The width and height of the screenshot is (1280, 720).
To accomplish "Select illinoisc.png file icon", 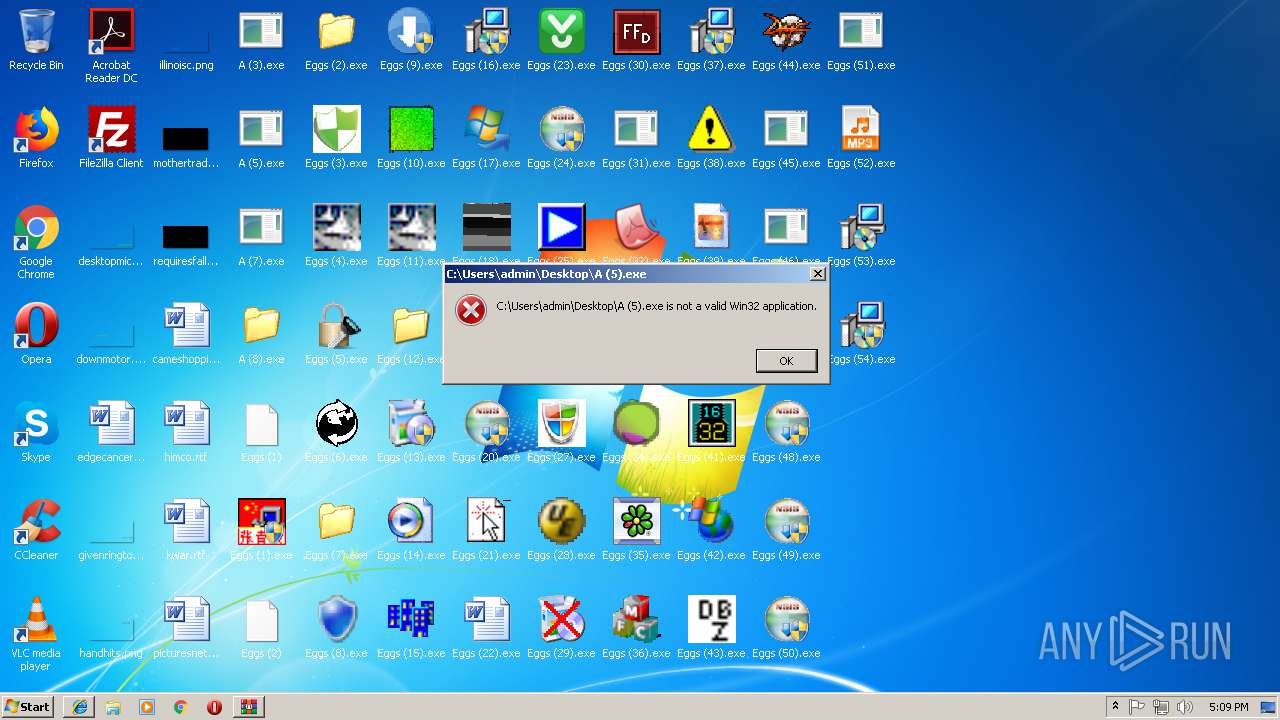I will (x=186, y=40).
